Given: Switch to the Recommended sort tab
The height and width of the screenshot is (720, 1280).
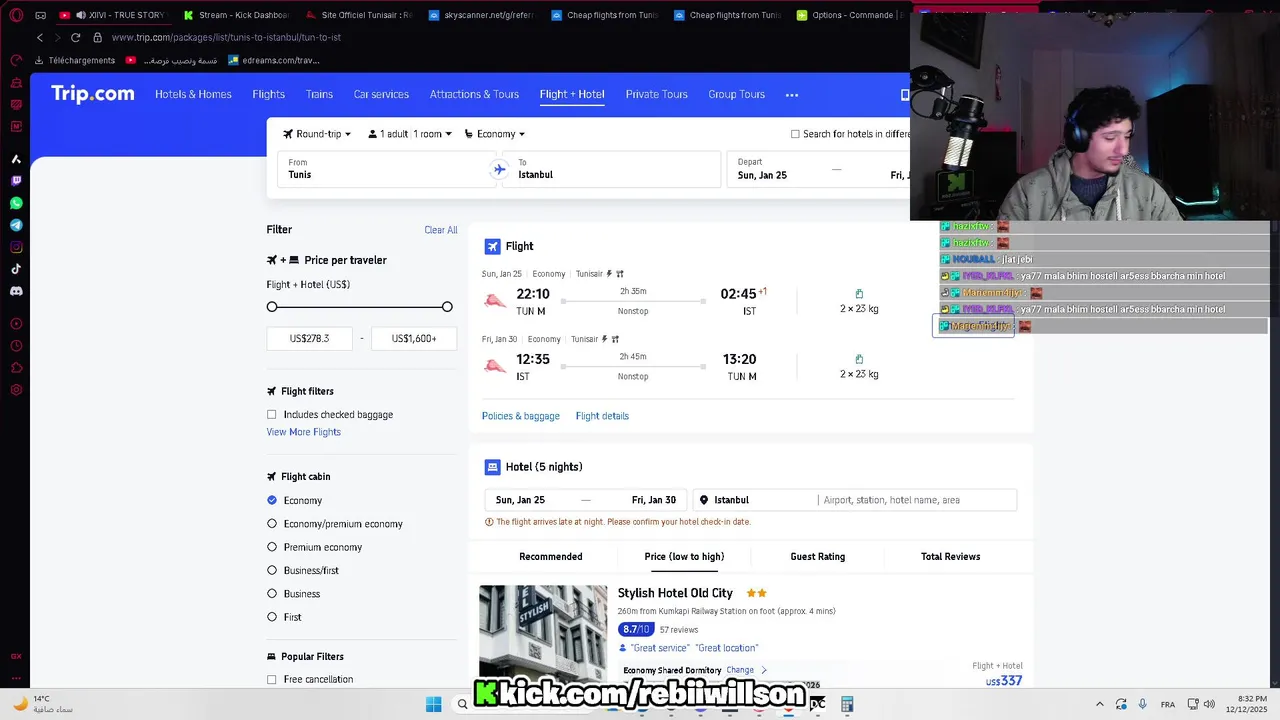Looking at the screenshot, I should (x=550, y=557).
